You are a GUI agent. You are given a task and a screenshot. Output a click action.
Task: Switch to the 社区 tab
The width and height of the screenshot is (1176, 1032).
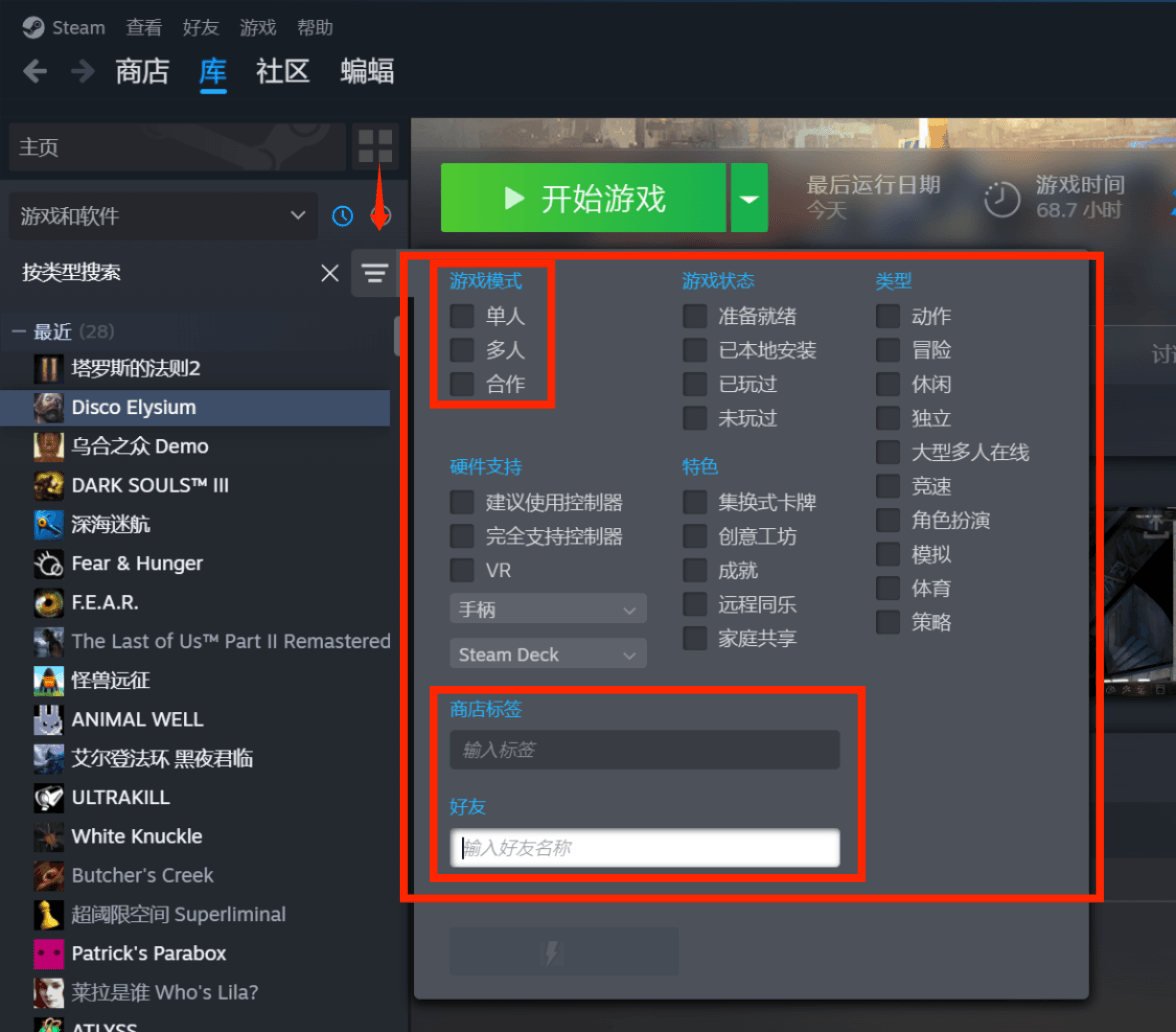(283, 72)
